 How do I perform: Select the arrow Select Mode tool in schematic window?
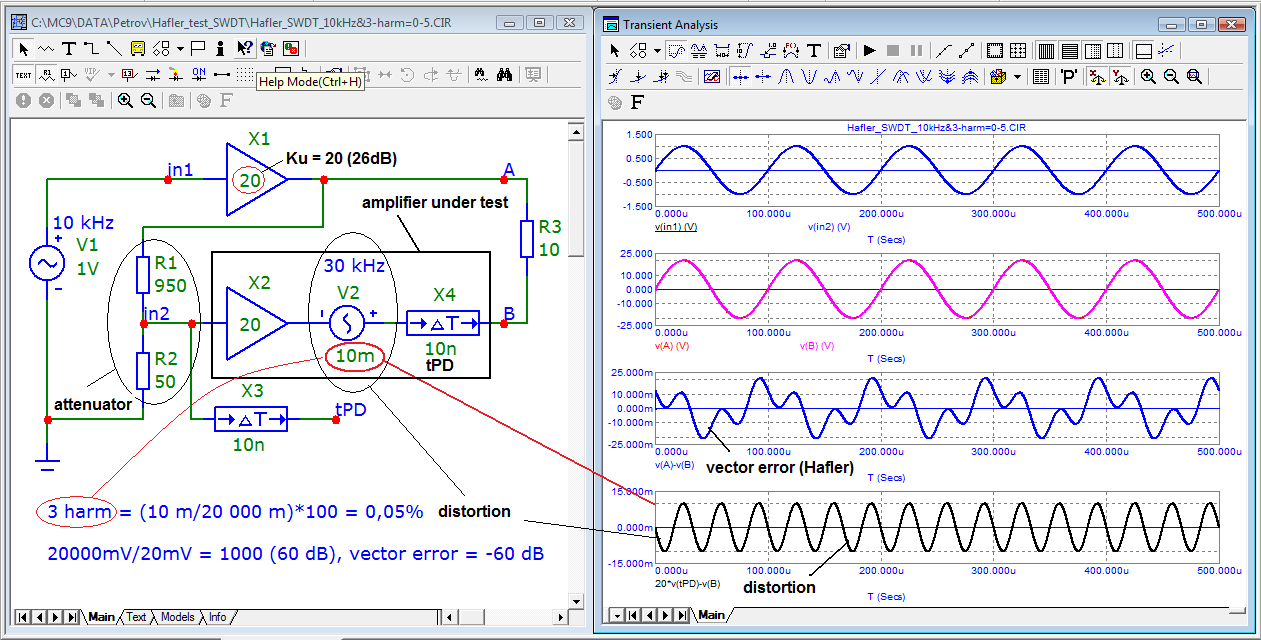click(23, 48)
